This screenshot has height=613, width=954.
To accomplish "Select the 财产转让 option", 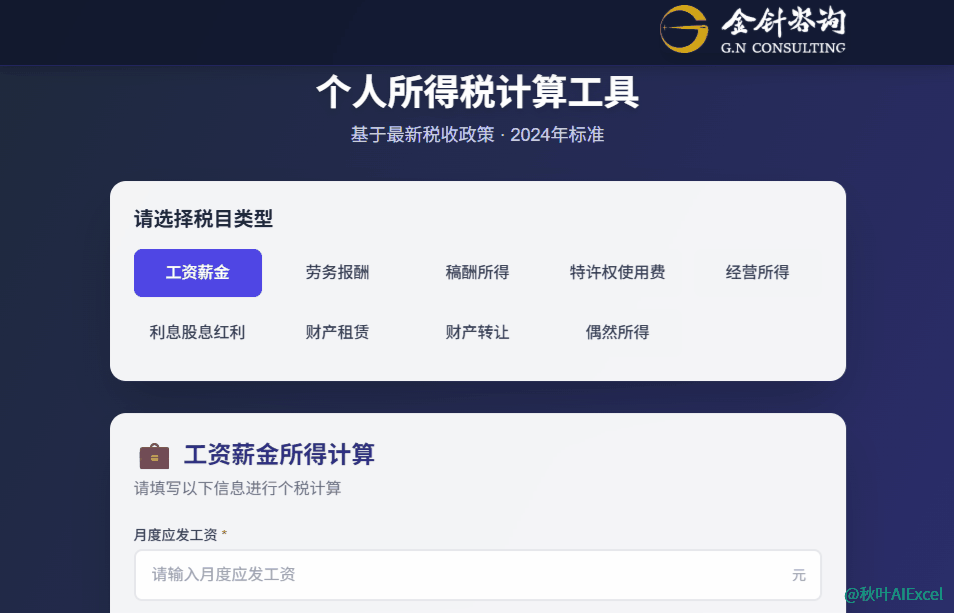I will tap(478, 332).
